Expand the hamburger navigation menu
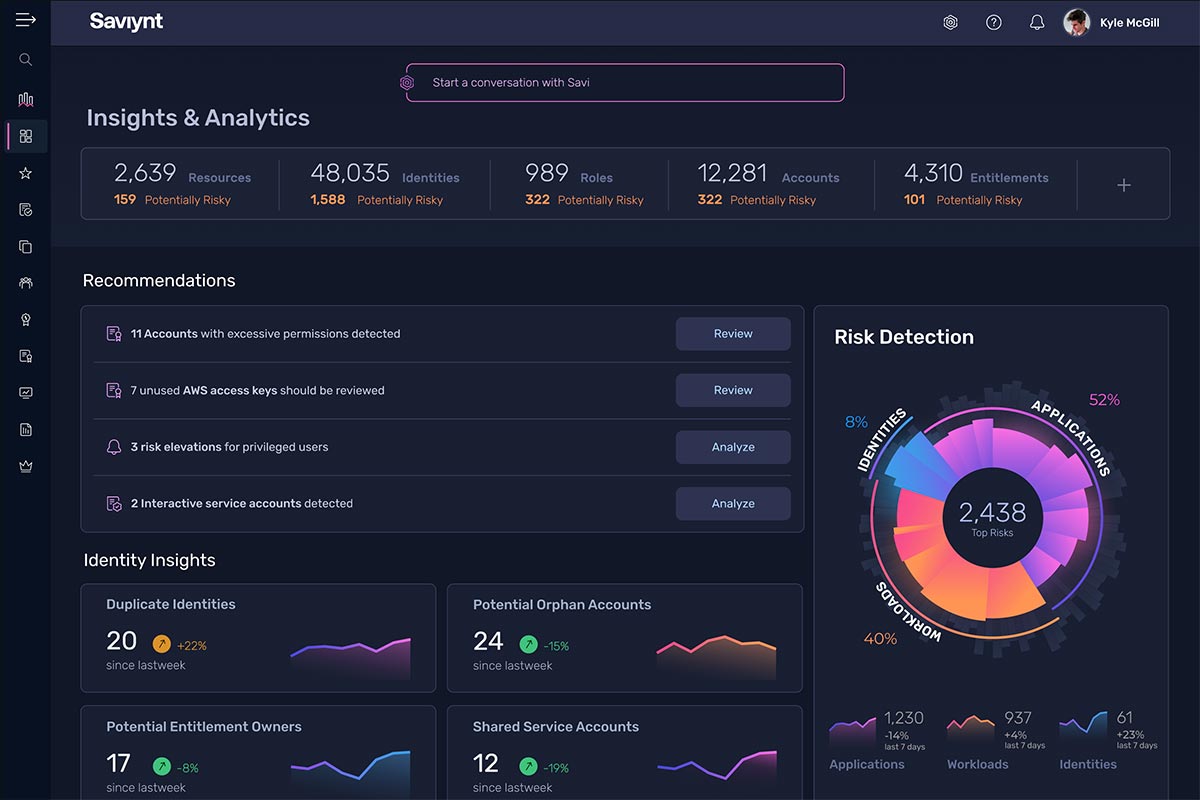This screenshot has width=1200, height=800. point(26,21)
